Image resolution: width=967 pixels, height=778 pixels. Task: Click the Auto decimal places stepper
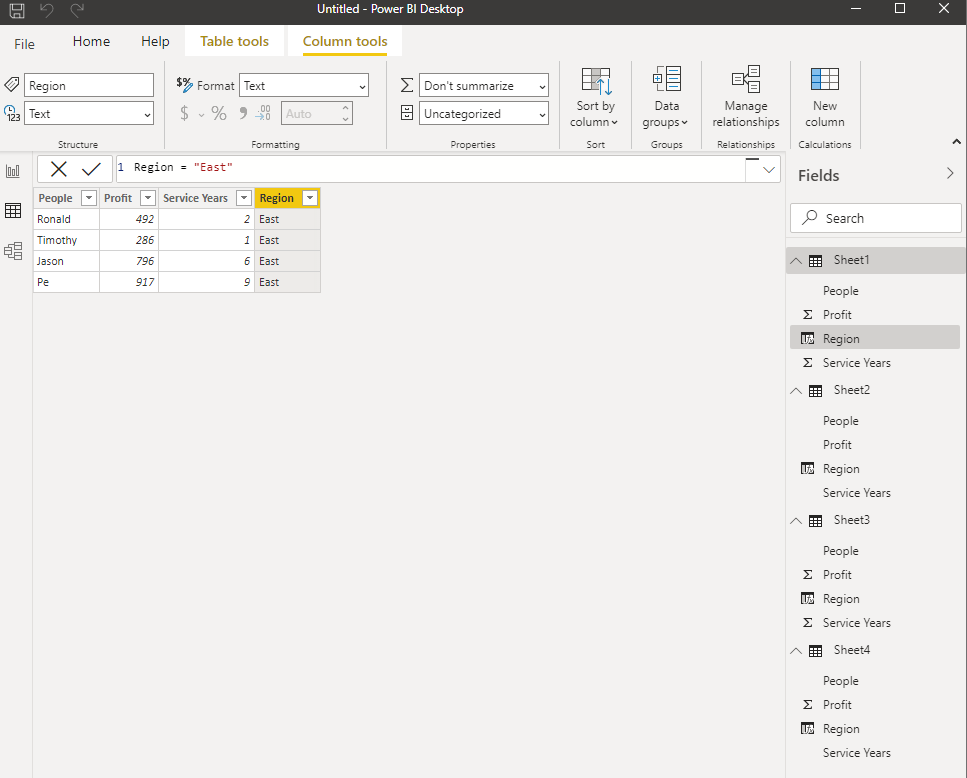[x=317, y=113]
